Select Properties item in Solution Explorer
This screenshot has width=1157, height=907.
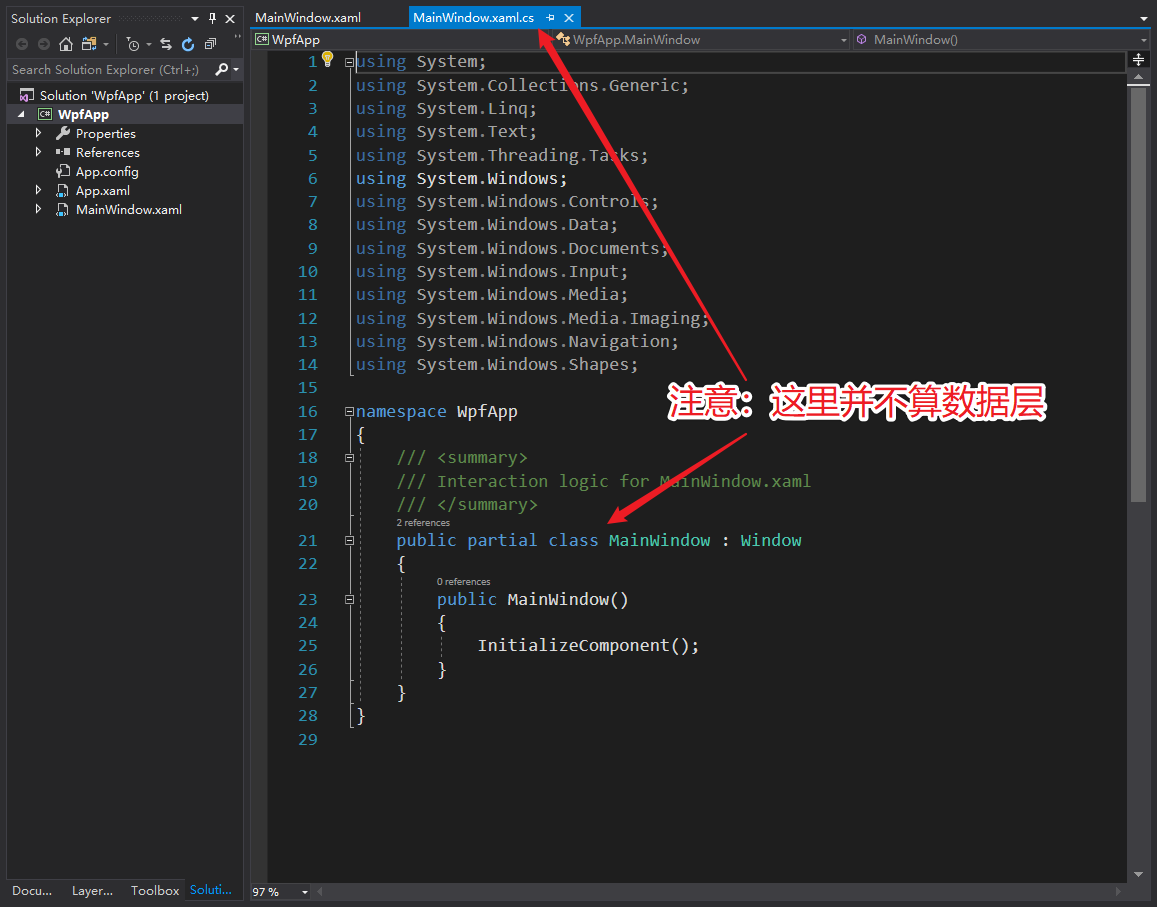coord(106,134)
